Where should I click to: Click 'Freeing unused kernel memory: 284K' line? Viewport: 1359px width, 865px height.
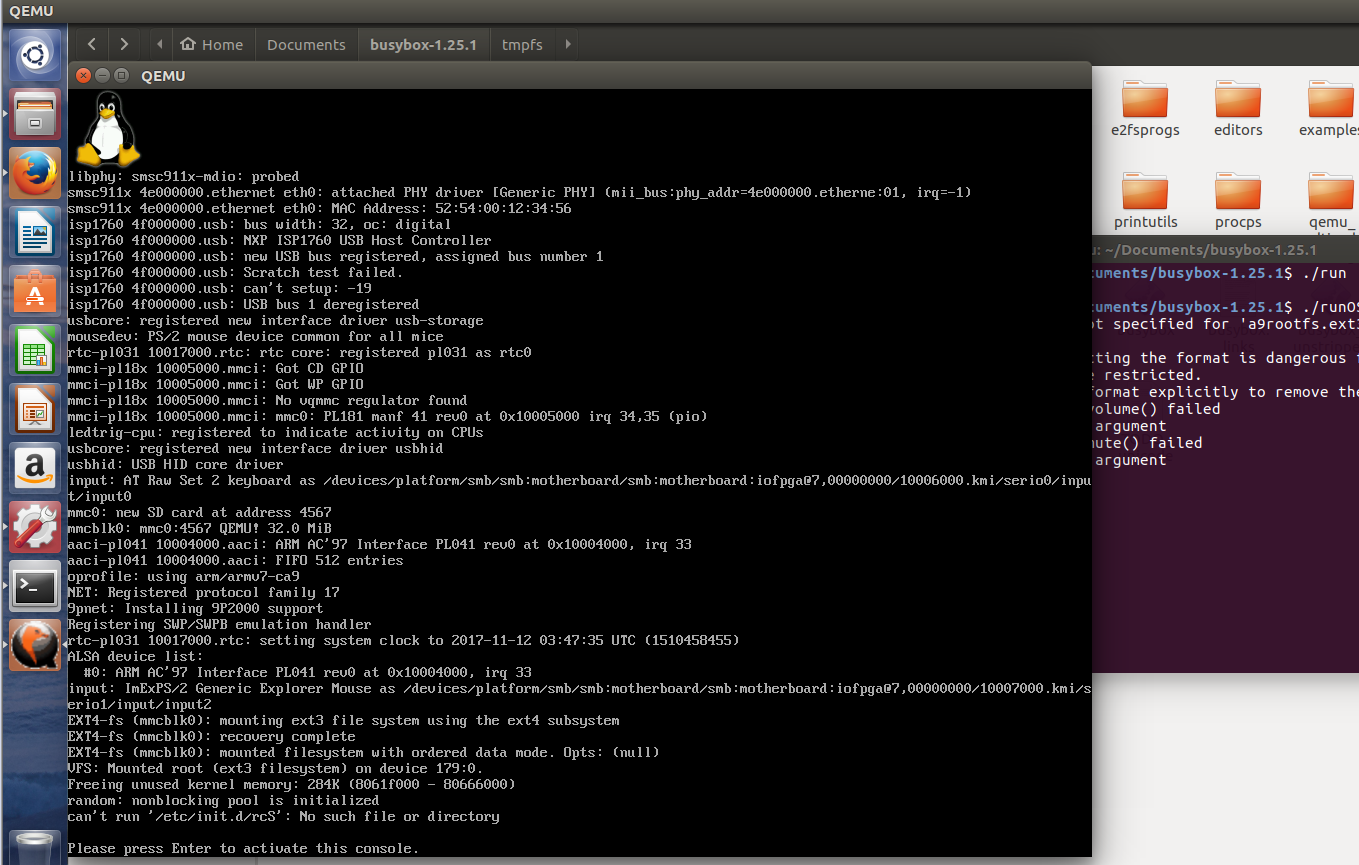291,784
